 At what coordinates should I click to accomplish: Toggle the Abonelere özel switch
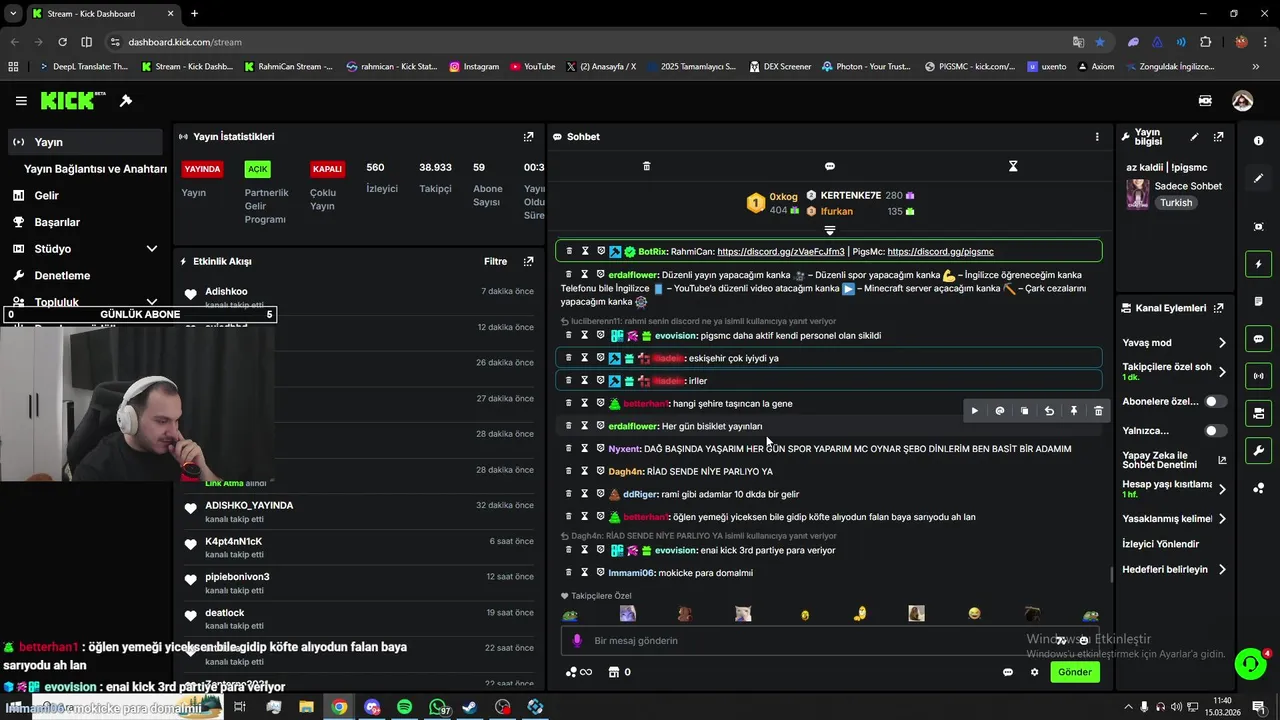[1215, 401]
